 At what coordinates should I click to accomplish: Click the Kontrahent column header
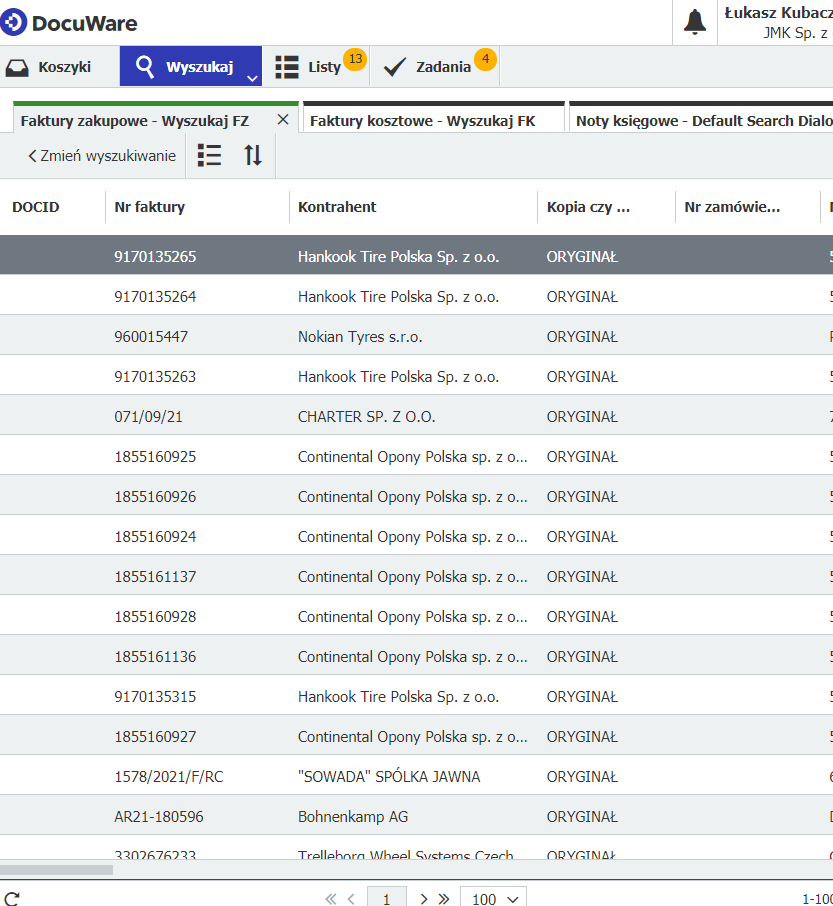[x=337, y=207]
